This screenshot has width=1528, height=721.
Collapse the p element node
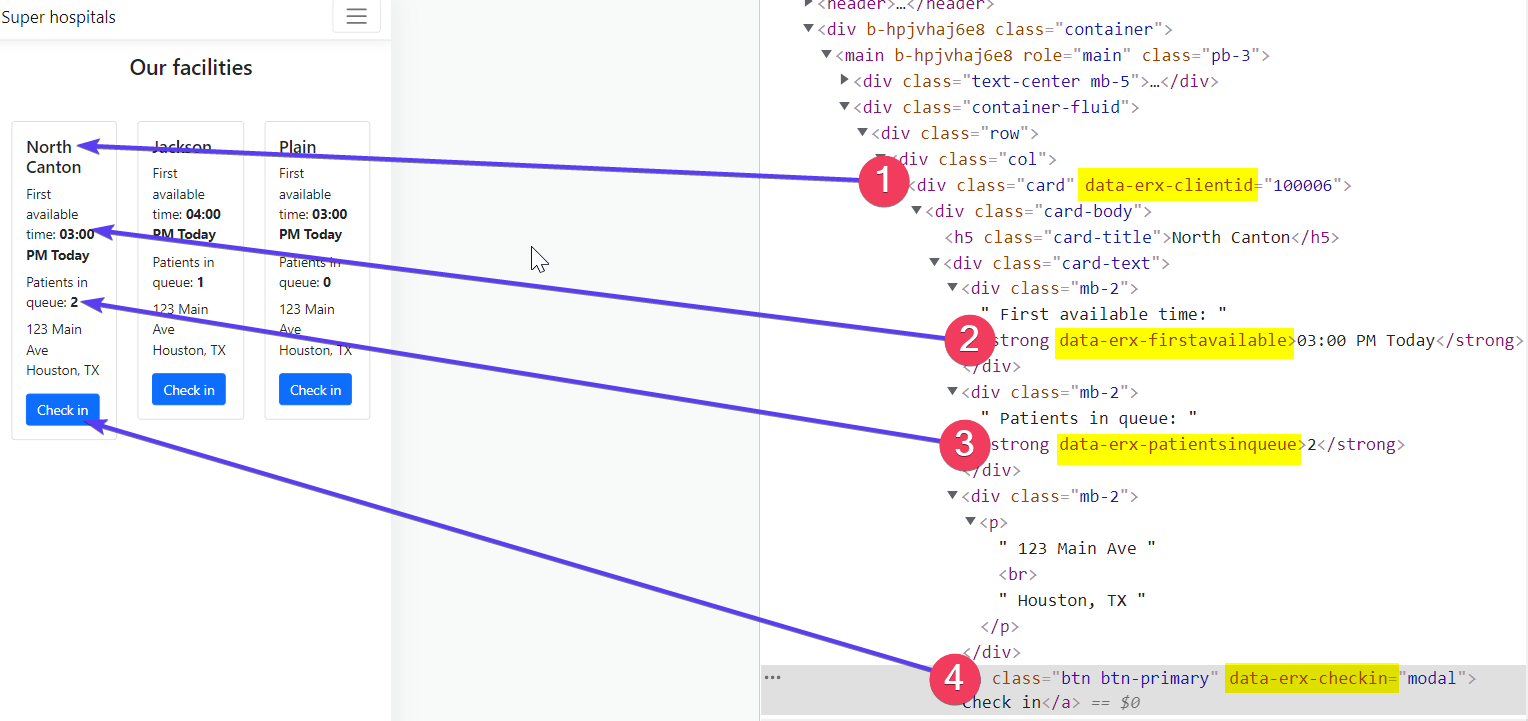click(971, 523)
